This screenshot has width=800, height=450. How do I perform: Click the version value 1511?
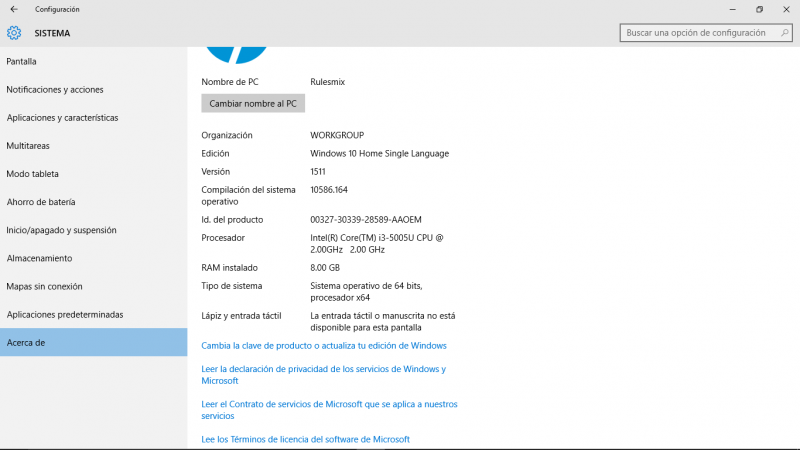pyautogui.click(x=318, y=171)
